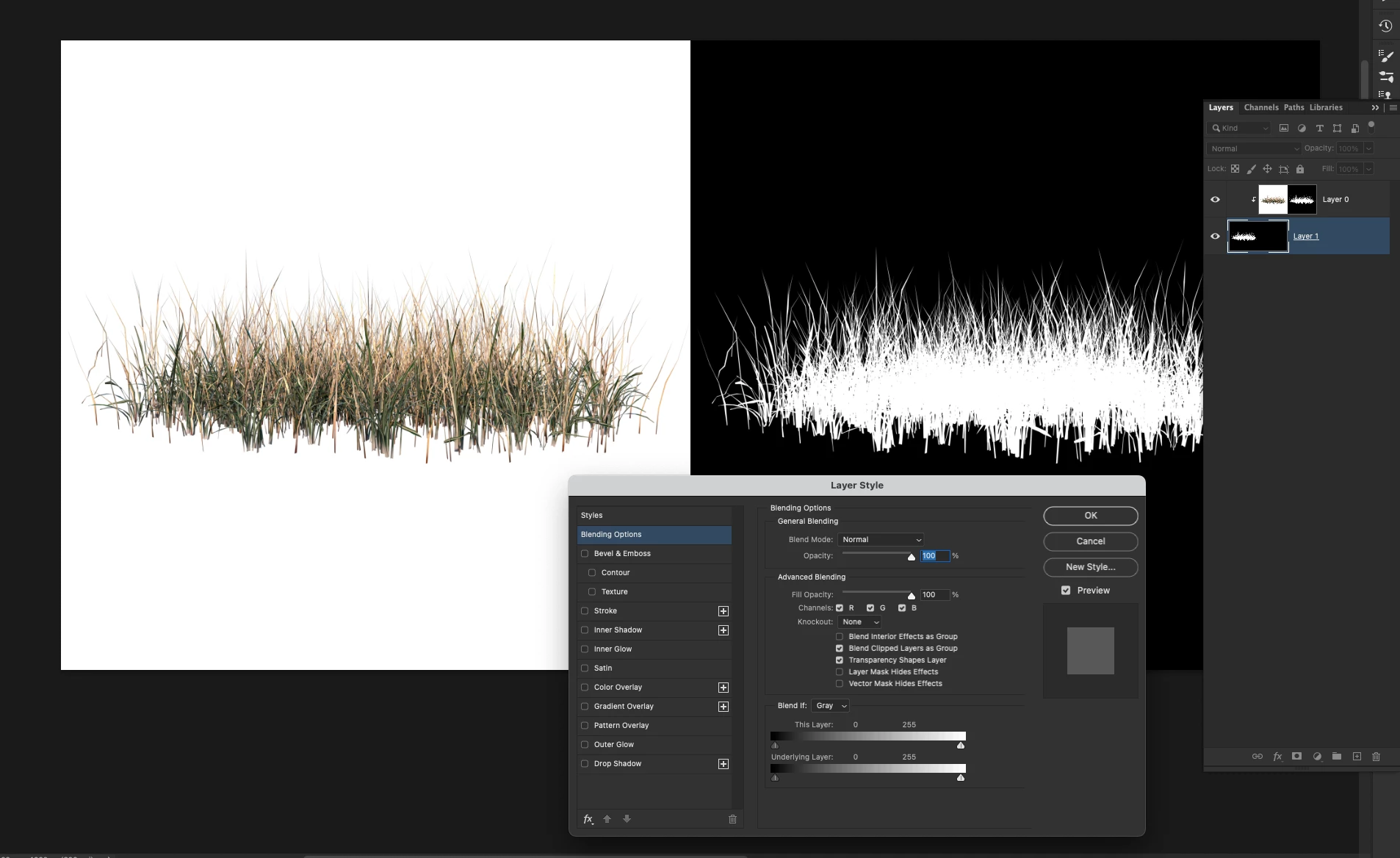Open Layers panel blend mode dropdown
The image size is (1400, 858).
click(x=1254, y=148)
